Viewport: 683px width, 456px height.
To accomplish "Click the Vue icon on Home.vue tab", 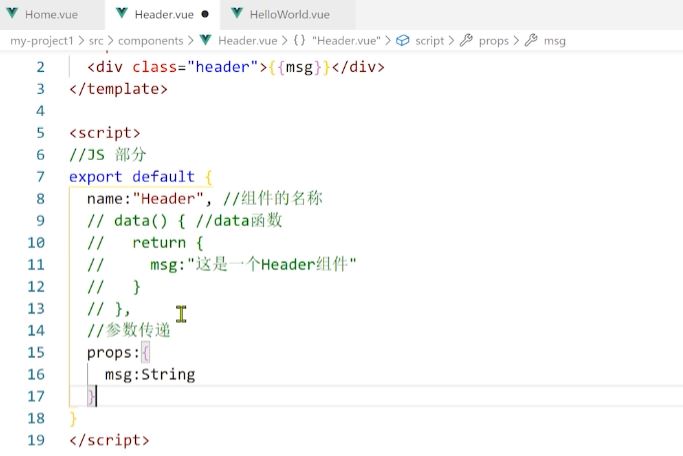I will click(x=12, y=15).
